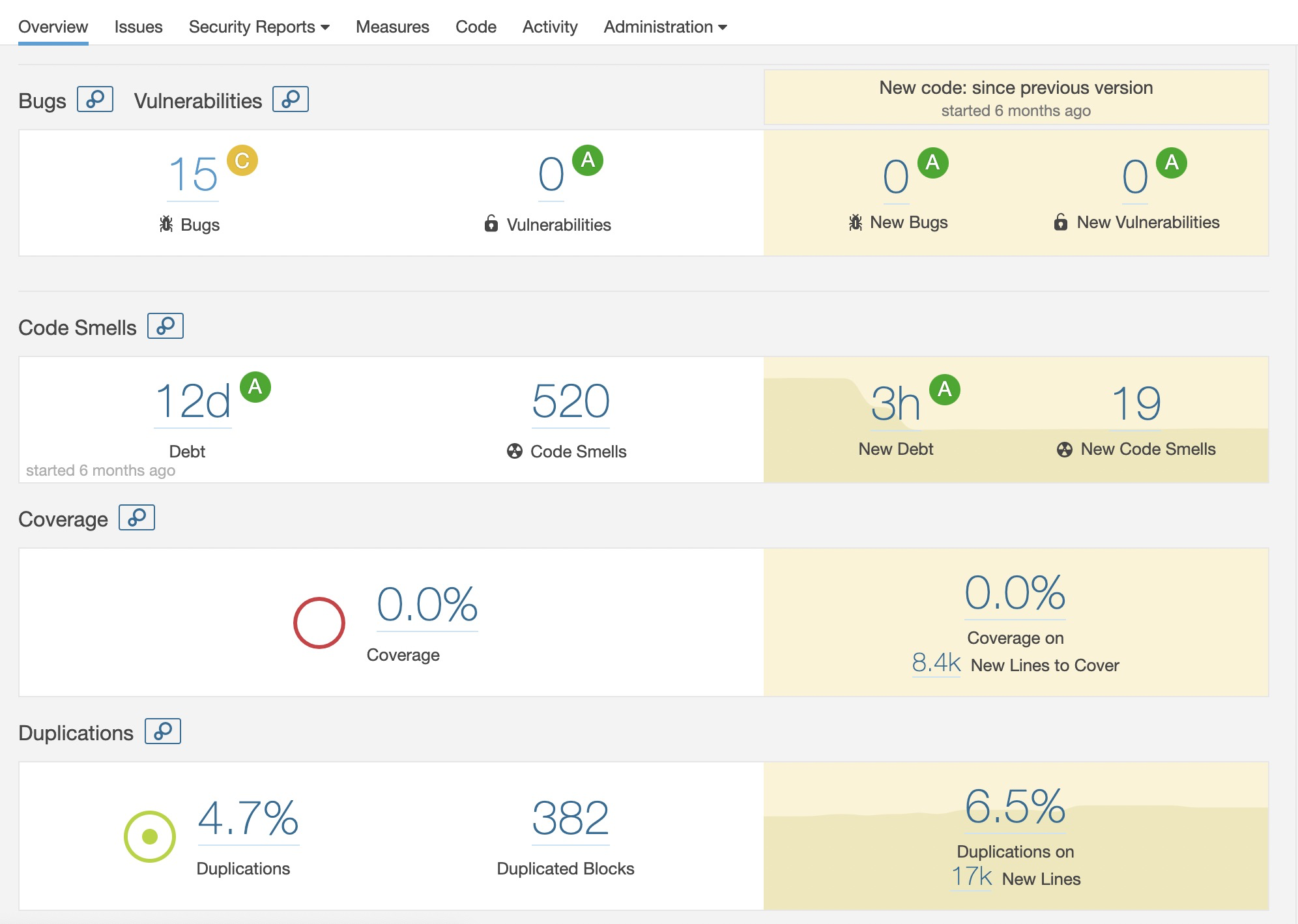1298x924 pixels.
Task: Open the 520 code smells link
Action: coord(571,401)
